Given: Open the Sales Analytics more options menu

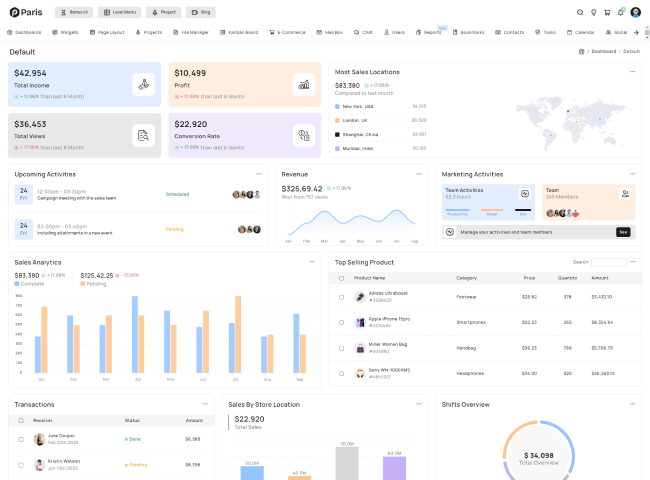Looking at the screenshot, I should click(312, 262).
